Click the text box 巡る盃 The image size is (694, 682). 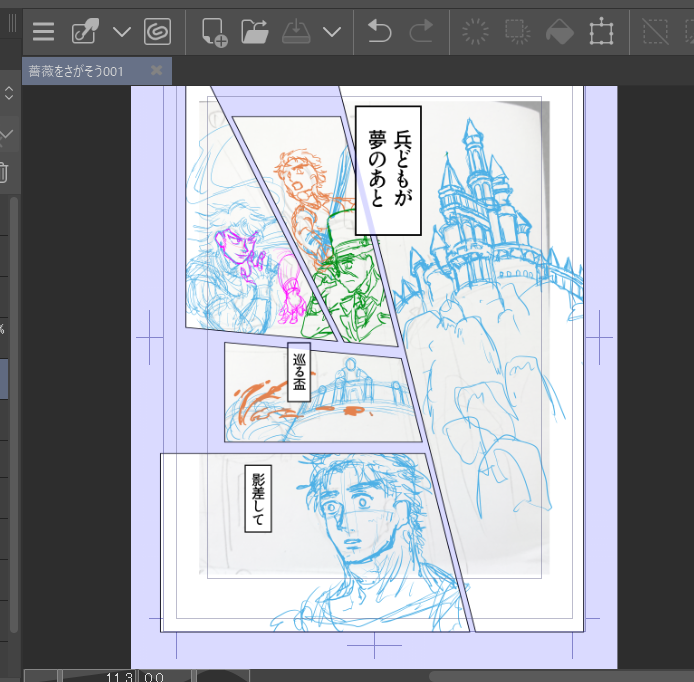point(299,372)
